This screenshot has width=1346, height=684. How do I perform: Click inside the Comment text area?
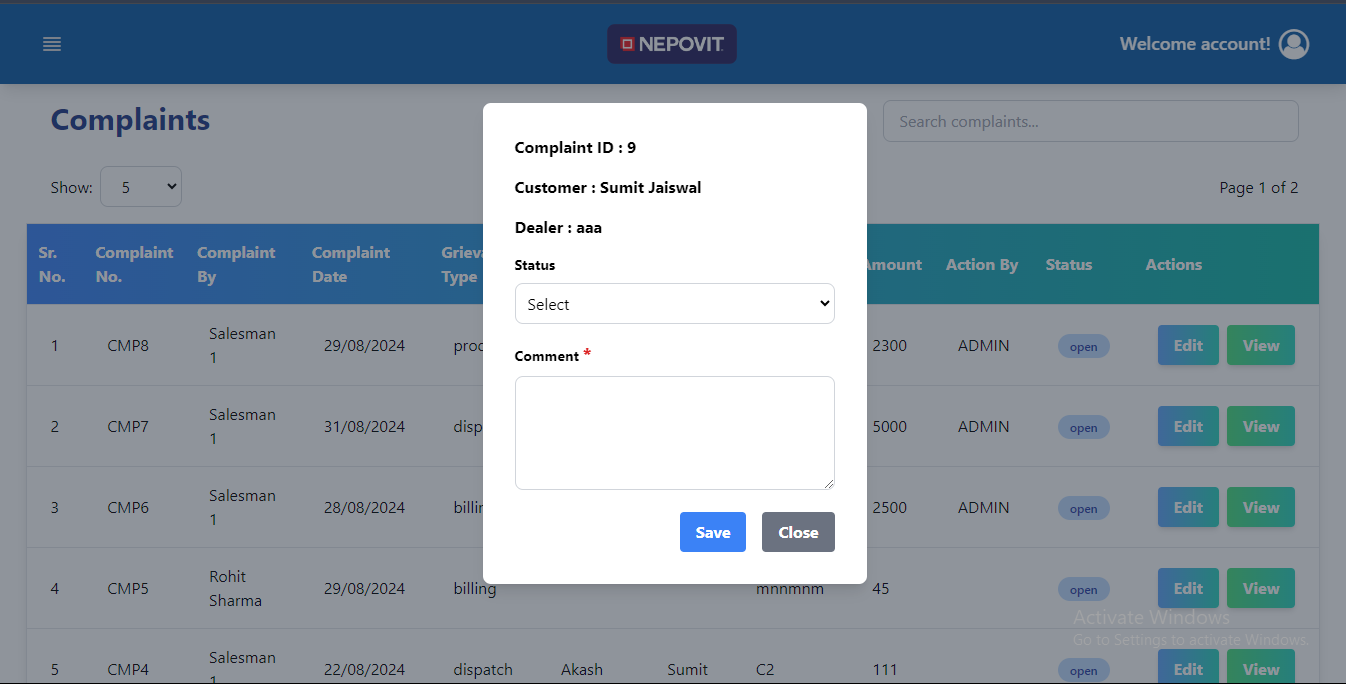[x=674, y=432]
